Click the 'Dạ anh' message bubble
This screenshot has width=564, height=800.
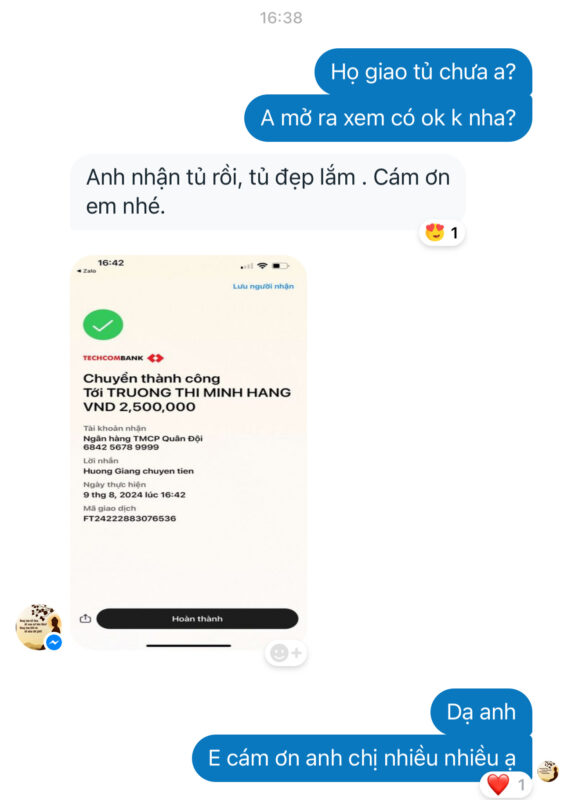point(481,712)
